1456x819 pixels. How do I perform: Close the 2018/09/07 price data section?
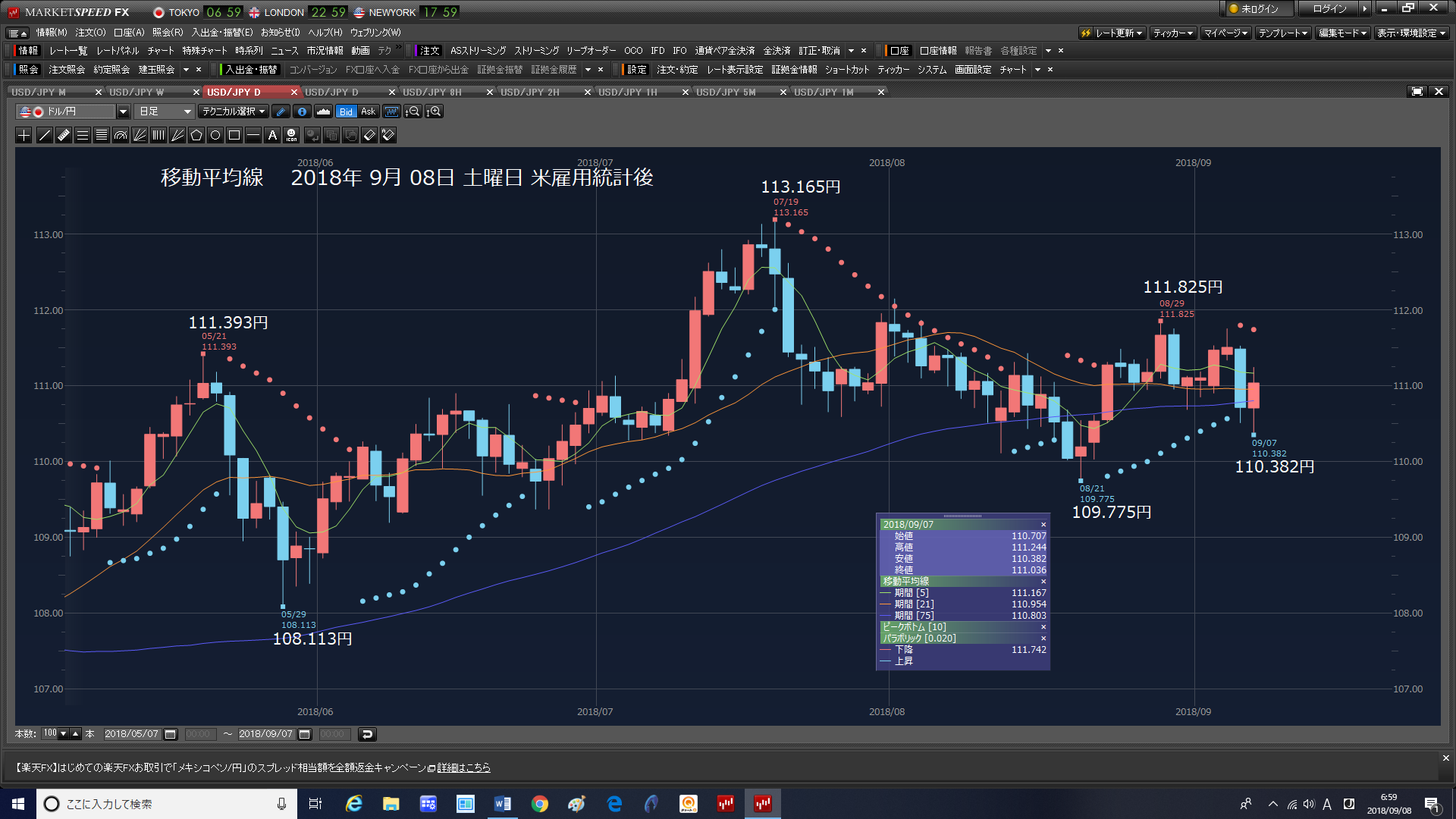tap(1043, 525)
